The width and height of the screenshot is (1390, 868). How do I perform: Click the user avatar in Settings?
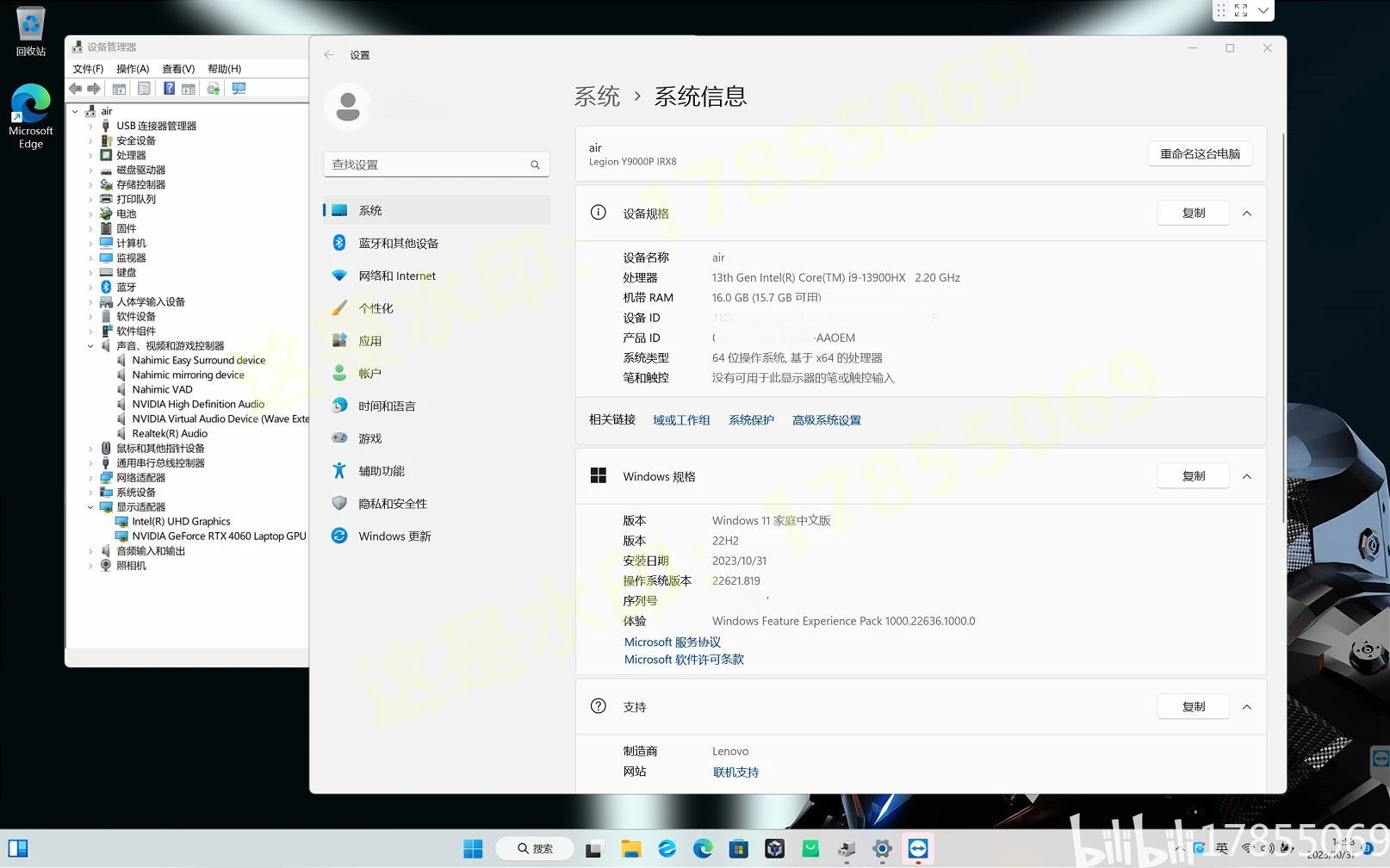click(x=348, y=108)
